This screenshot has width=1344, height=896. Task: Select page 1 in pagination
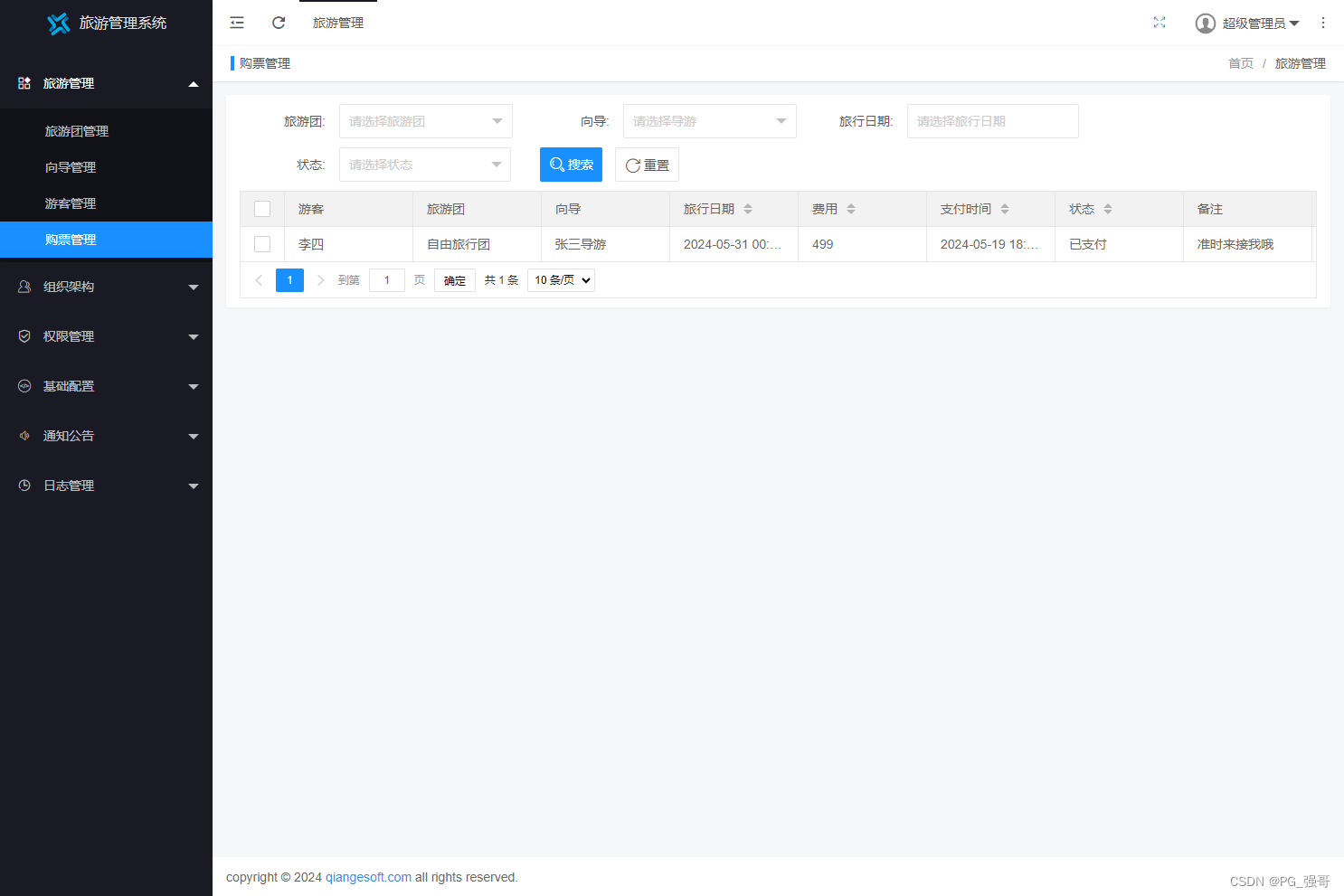(x=289, y=280)
